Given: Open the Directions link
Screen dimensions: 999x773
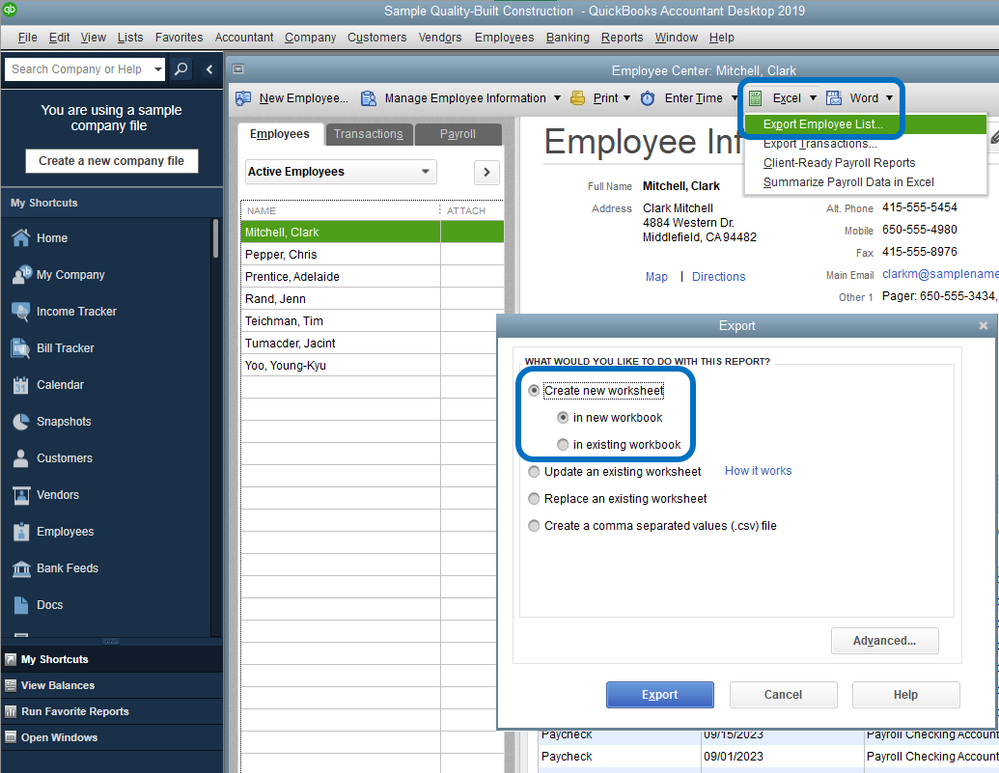Looking at the screenshot, I should click(x=719, y=277).
